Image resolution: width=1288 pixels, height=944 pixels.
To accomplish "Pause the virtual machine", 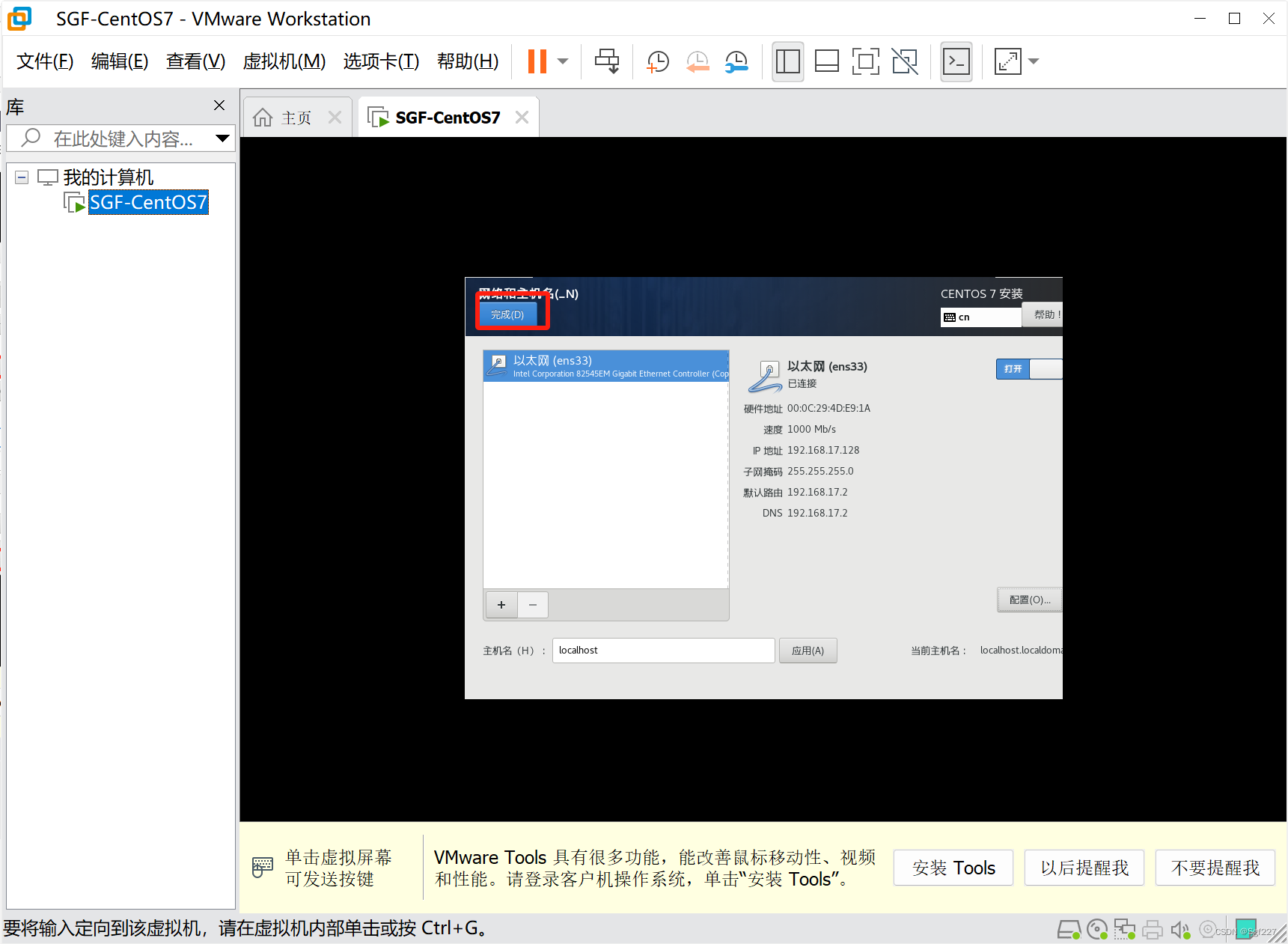I will (x=537, y=61).
